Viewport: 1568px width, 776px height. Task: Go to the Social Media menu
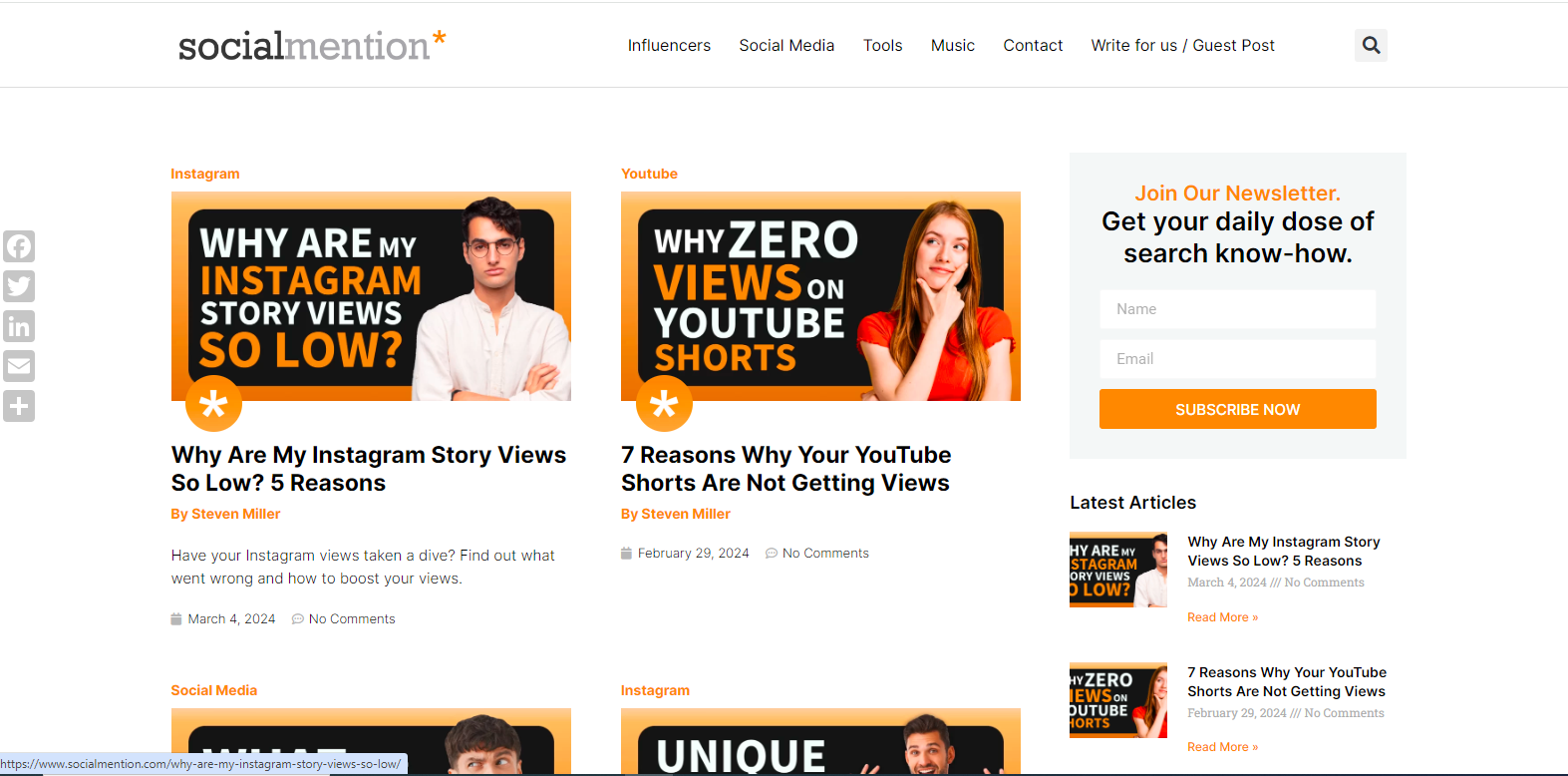click(x=786, y=46)
